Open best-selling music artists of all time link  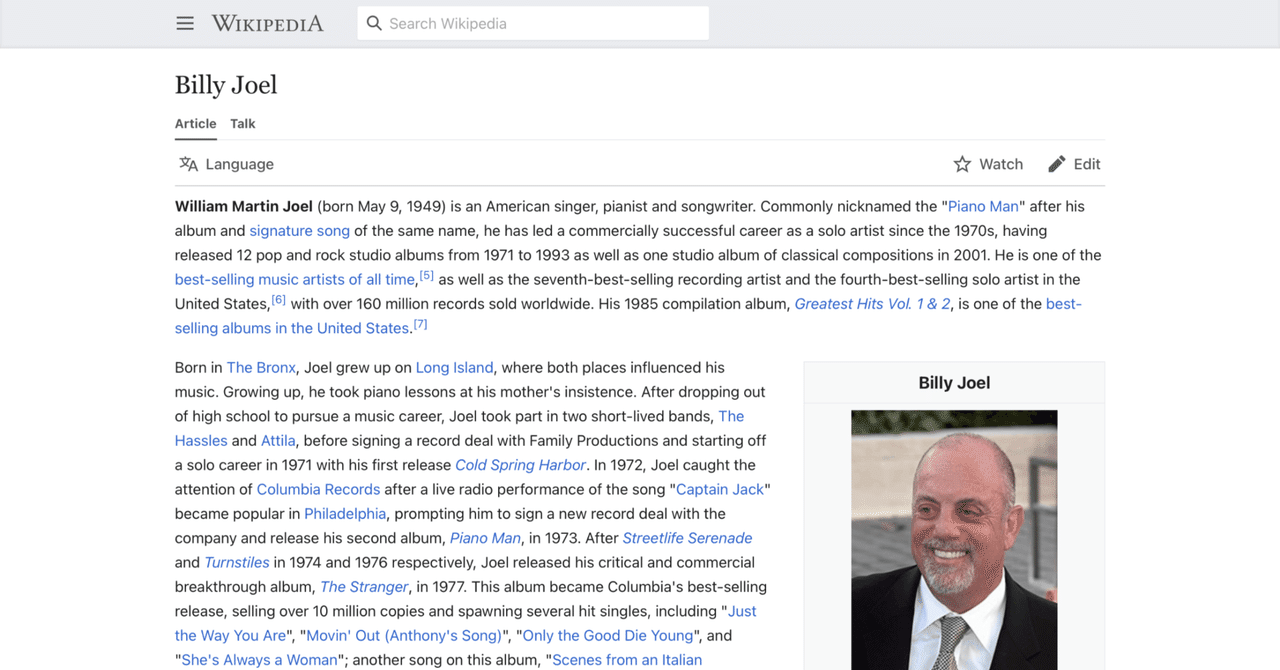click(x=295, y=279)
